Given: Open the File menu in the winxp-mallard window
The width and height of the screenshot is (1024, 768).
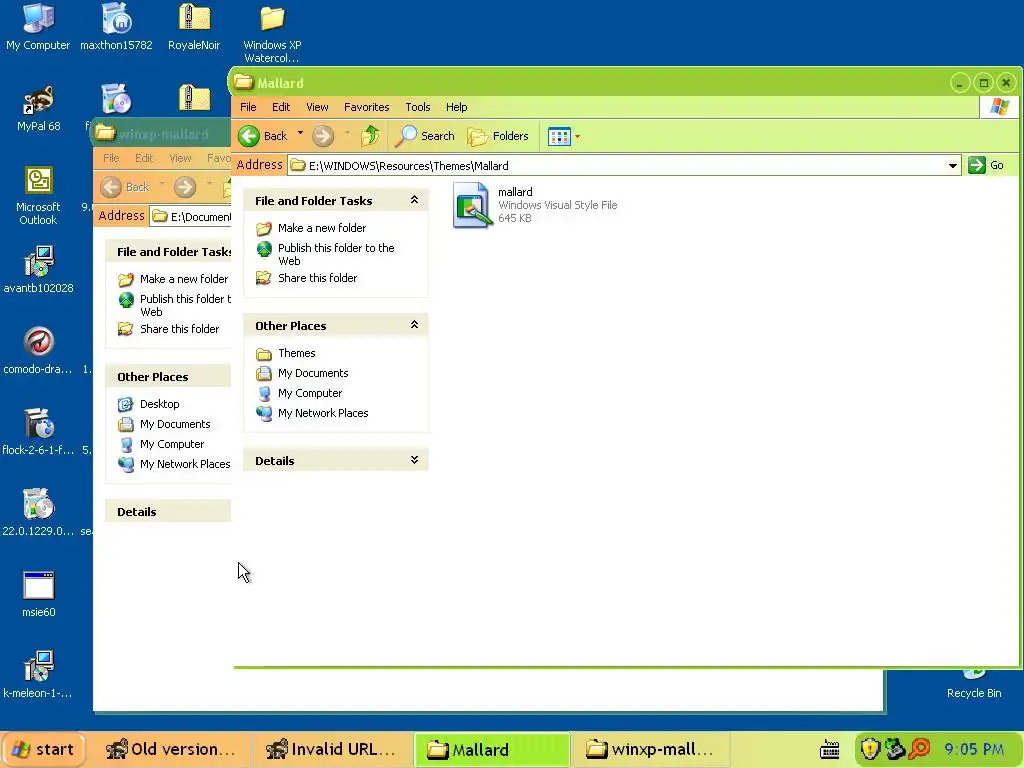Looking at the screenshot, I should pyautogui.click(x=111, y=158).
